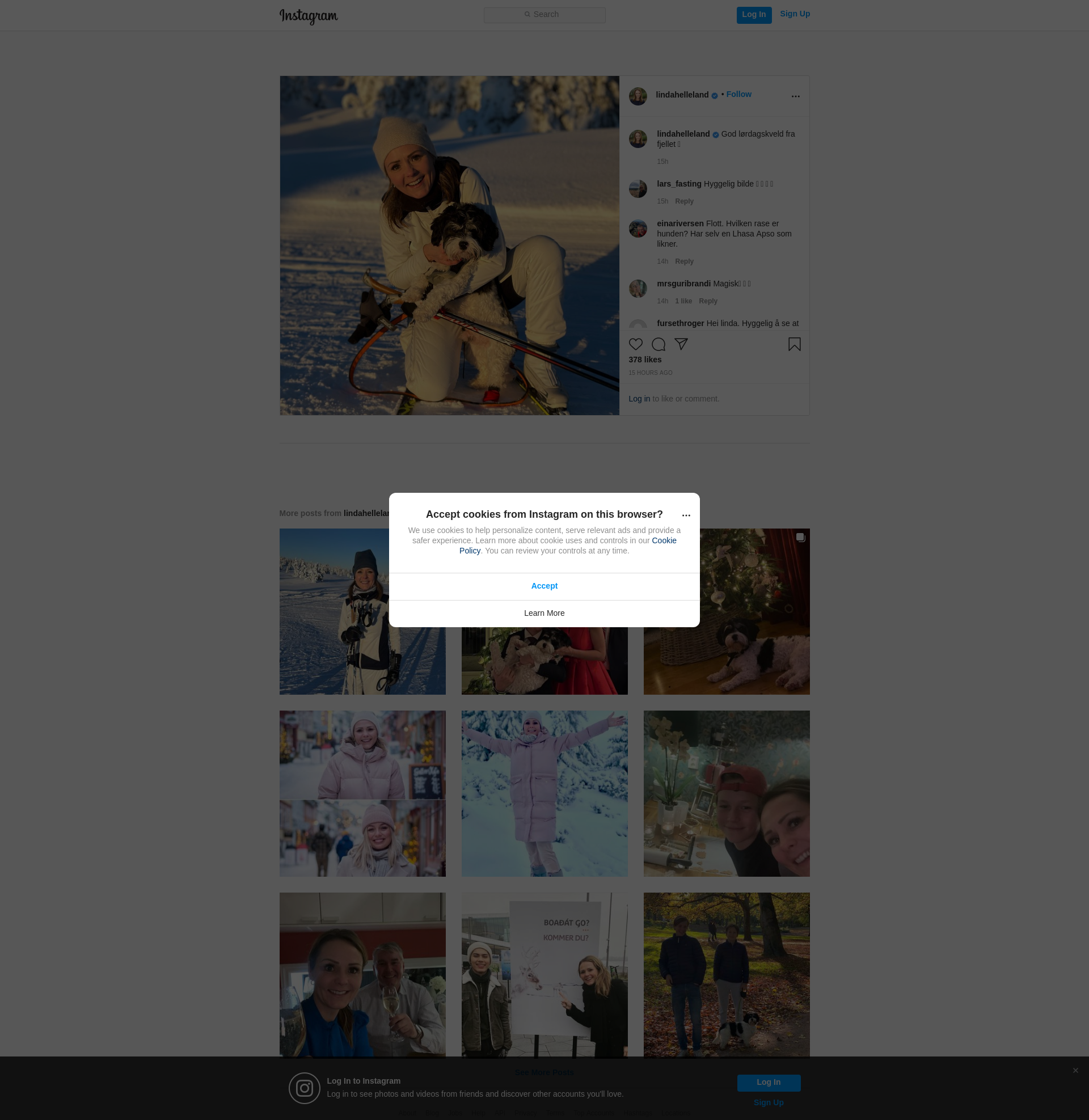Viewport: 1089px width, 1120px height.
Task: Click lindahelleland avatar beside caption
Action: click(x=638, y=139)
